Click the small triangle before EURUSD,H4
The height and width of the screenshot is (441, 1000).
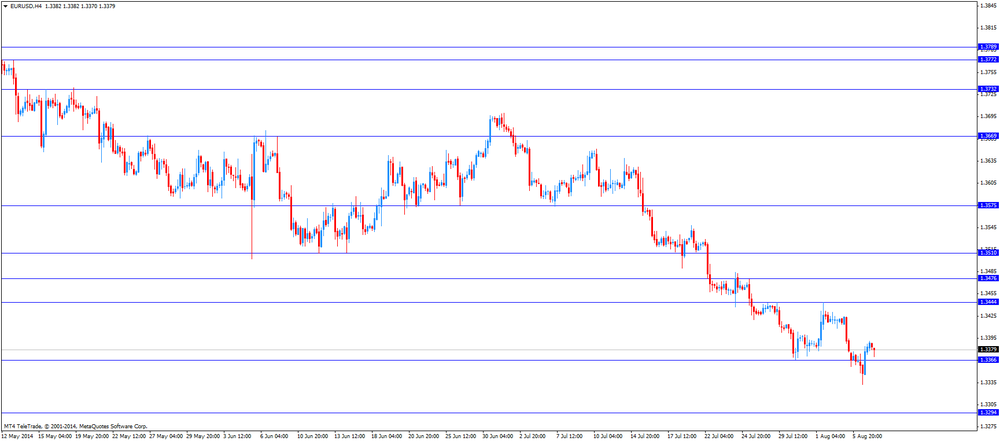click(x=6, y=6)
